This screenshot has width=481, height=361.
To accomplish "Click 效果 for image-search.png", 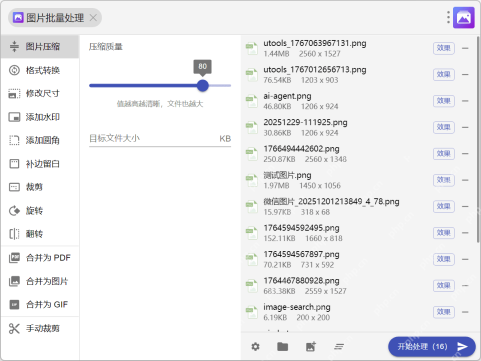I will (x=444, y=312).
